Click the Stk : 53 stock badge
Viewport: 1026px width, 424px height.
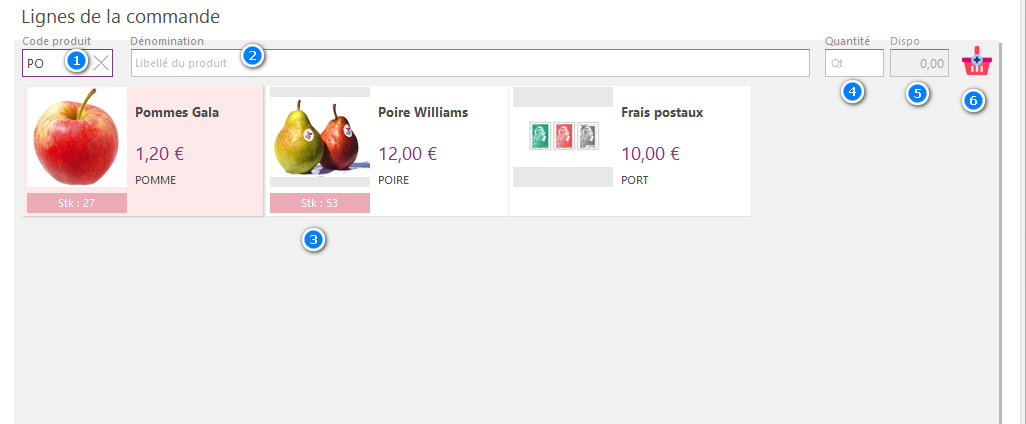pyautogui.click(x=319, y=203)
